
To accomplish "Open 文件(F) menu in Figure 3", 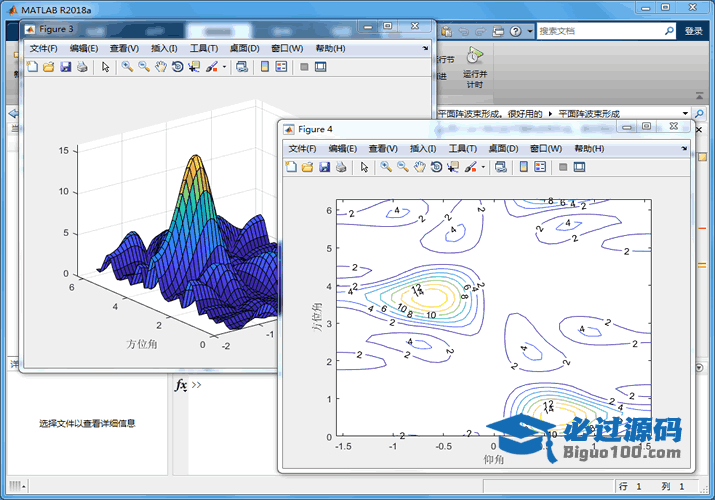I will tap(43, 48).
